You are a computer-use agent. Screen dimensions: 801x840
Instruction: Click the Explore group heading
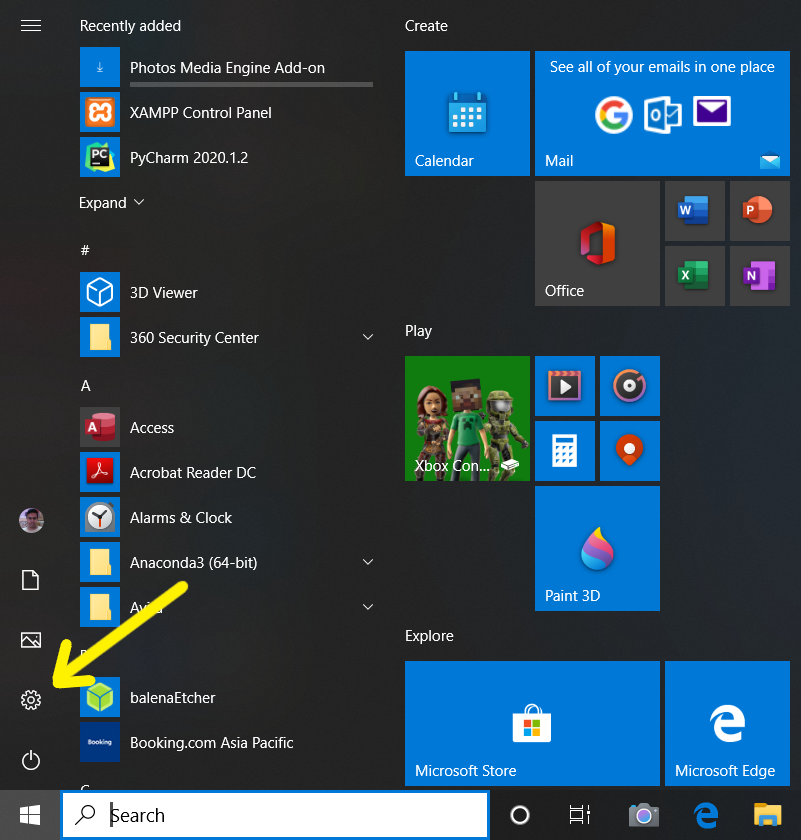point(429,636)
